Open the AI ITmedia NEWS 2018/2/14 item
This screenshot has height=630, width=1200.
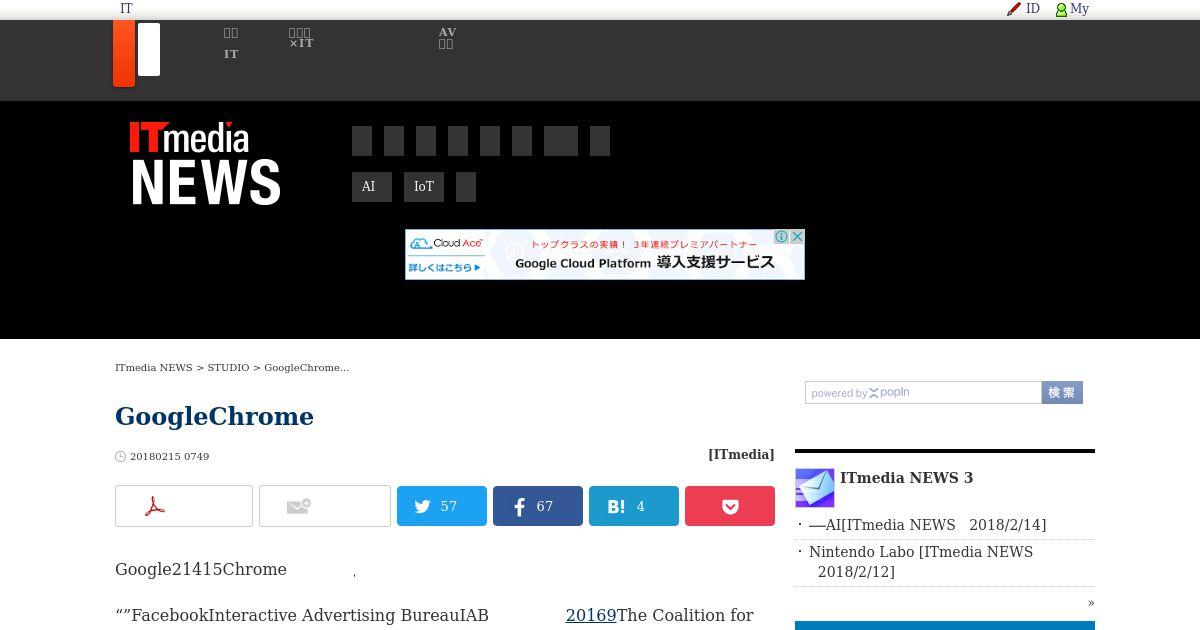pyautogui.click(x=927, y=525)
